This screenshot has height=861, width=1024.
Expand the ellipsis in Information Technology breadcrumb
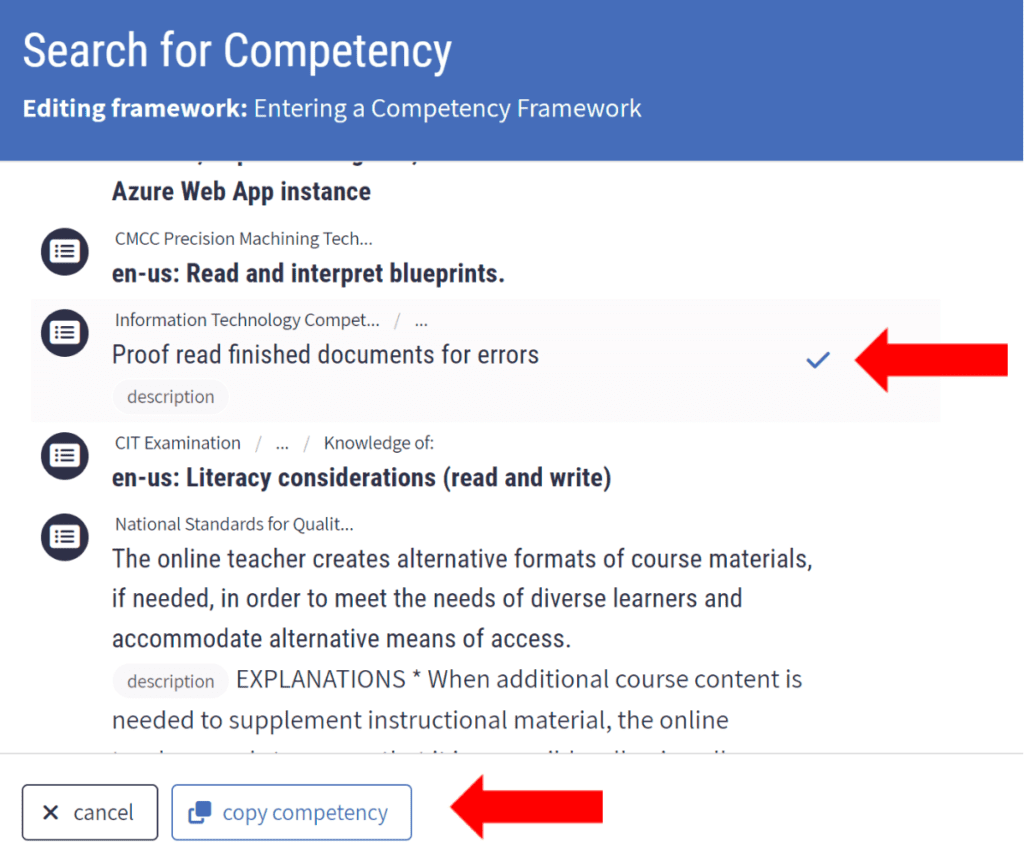(421, 320)
